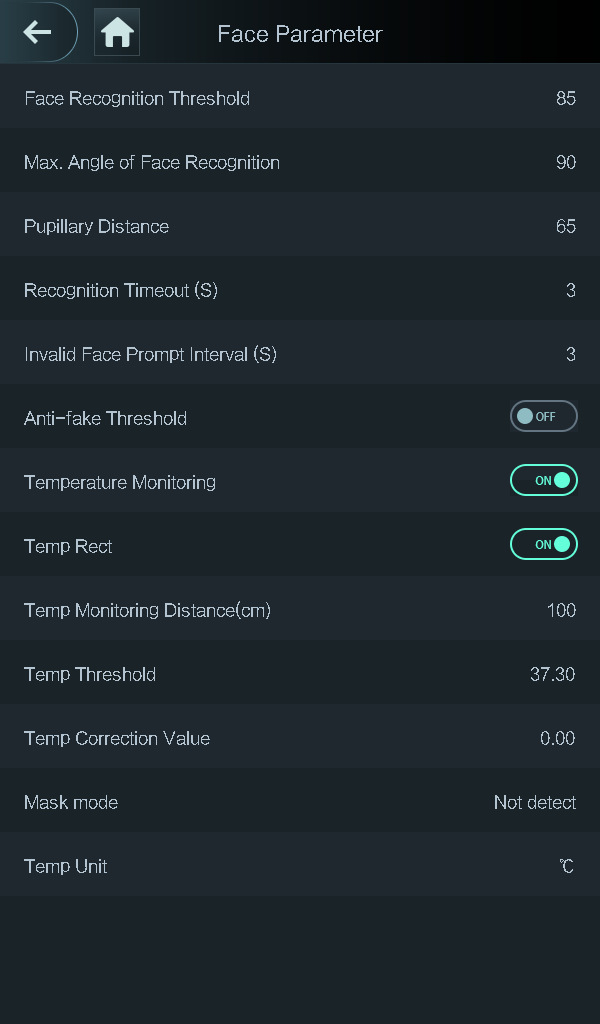Adjust Temp Correction Value 0.00
This screenshot has height=1024, width=600.
(557, 738)
